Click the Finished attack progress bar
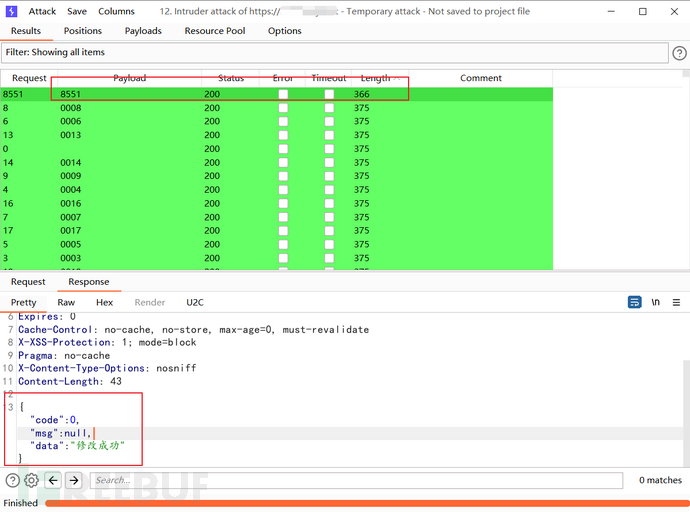This screenshot has width=690, height=512. (367, 503)
